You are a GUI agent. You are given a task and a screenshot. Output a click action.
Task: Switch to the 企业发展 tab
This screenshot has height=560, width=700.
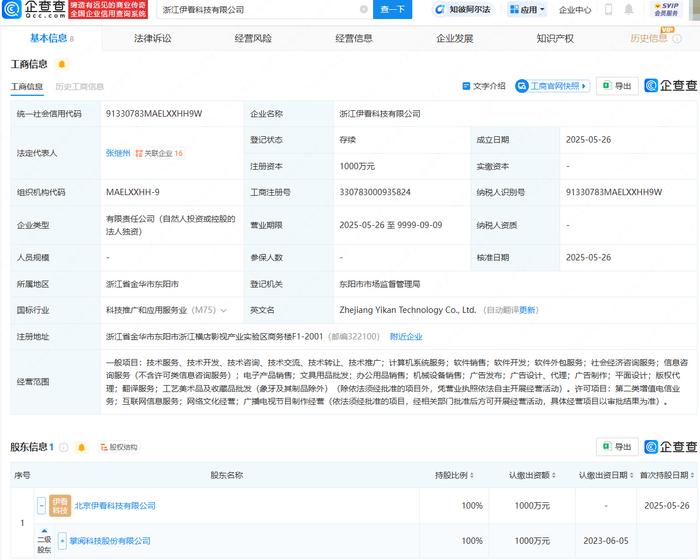pyautogui.click(x=454, y=38)
